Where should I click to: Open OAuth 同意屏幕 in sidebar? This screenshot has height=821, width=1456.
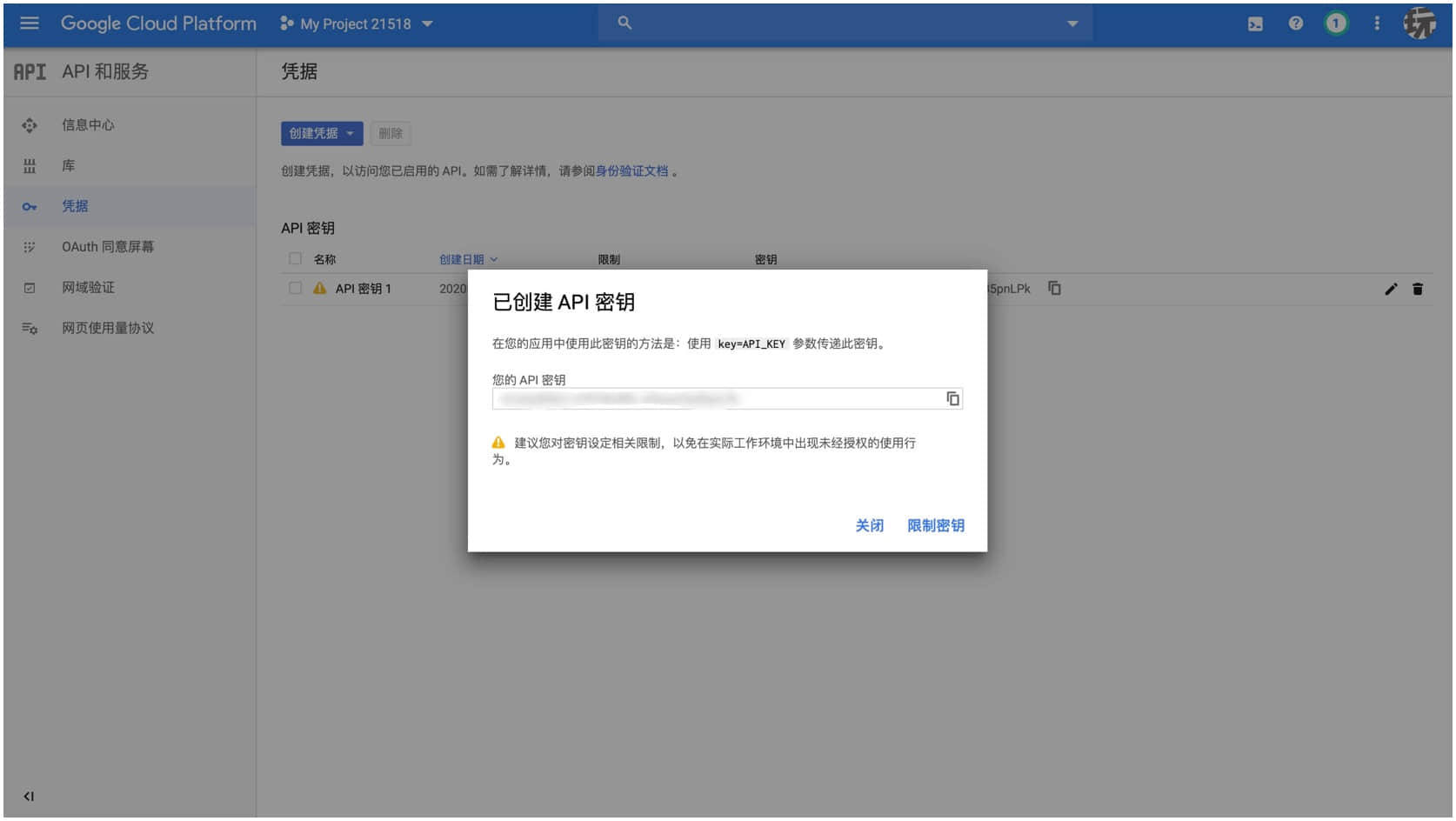tap(108, 247)
